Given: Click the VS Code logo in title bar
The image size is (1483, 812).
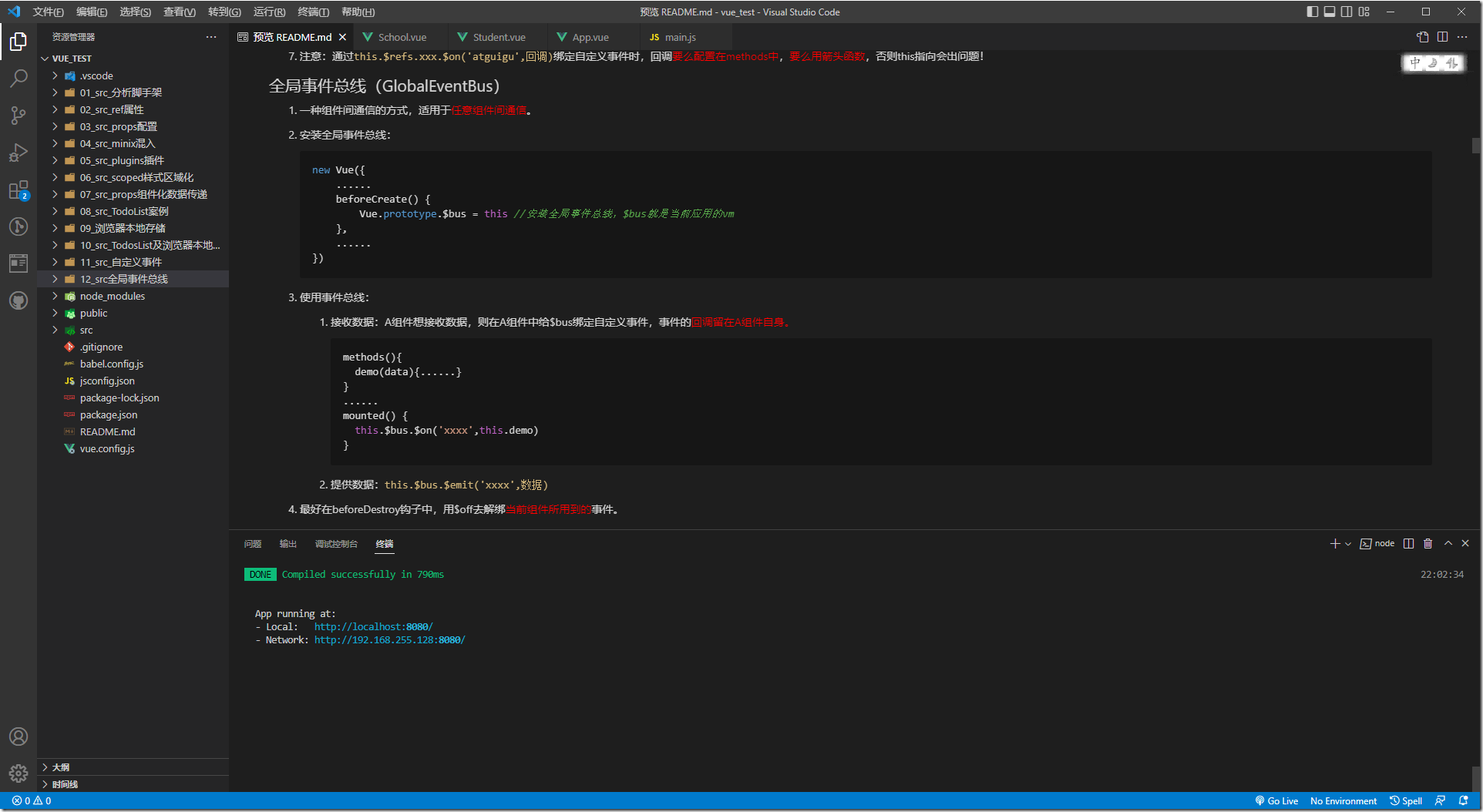Looking at the screenshot, I should [14, 12].
